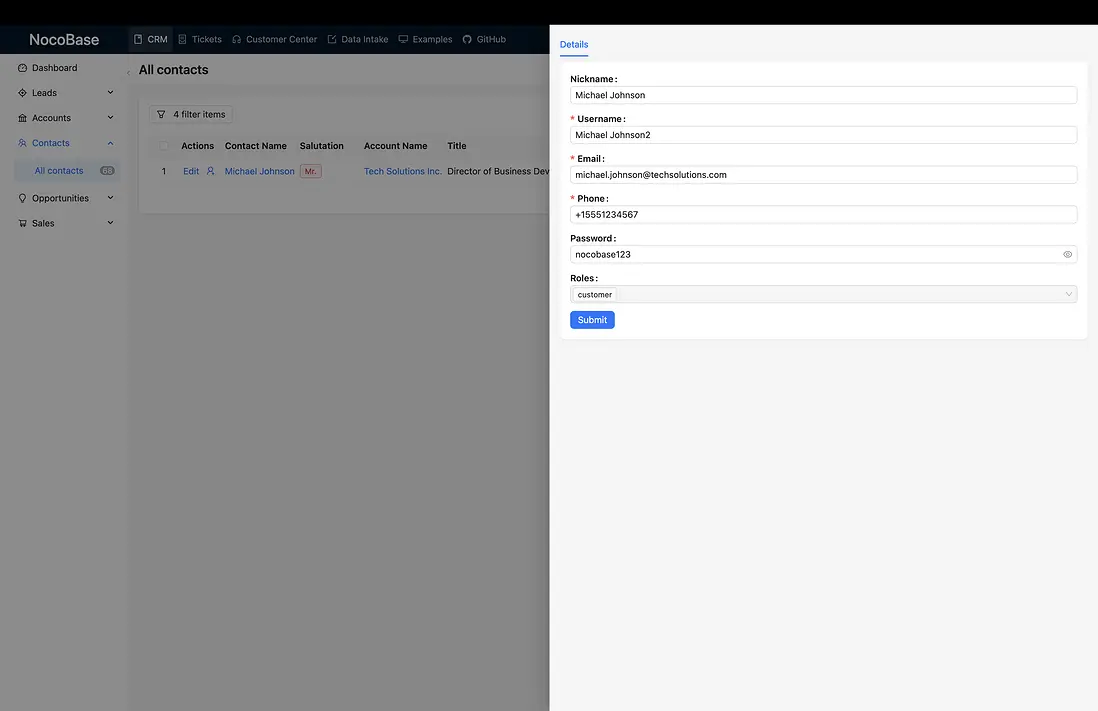
Task: Open the Tech Solutions Inc. account link
Action: 401,170
